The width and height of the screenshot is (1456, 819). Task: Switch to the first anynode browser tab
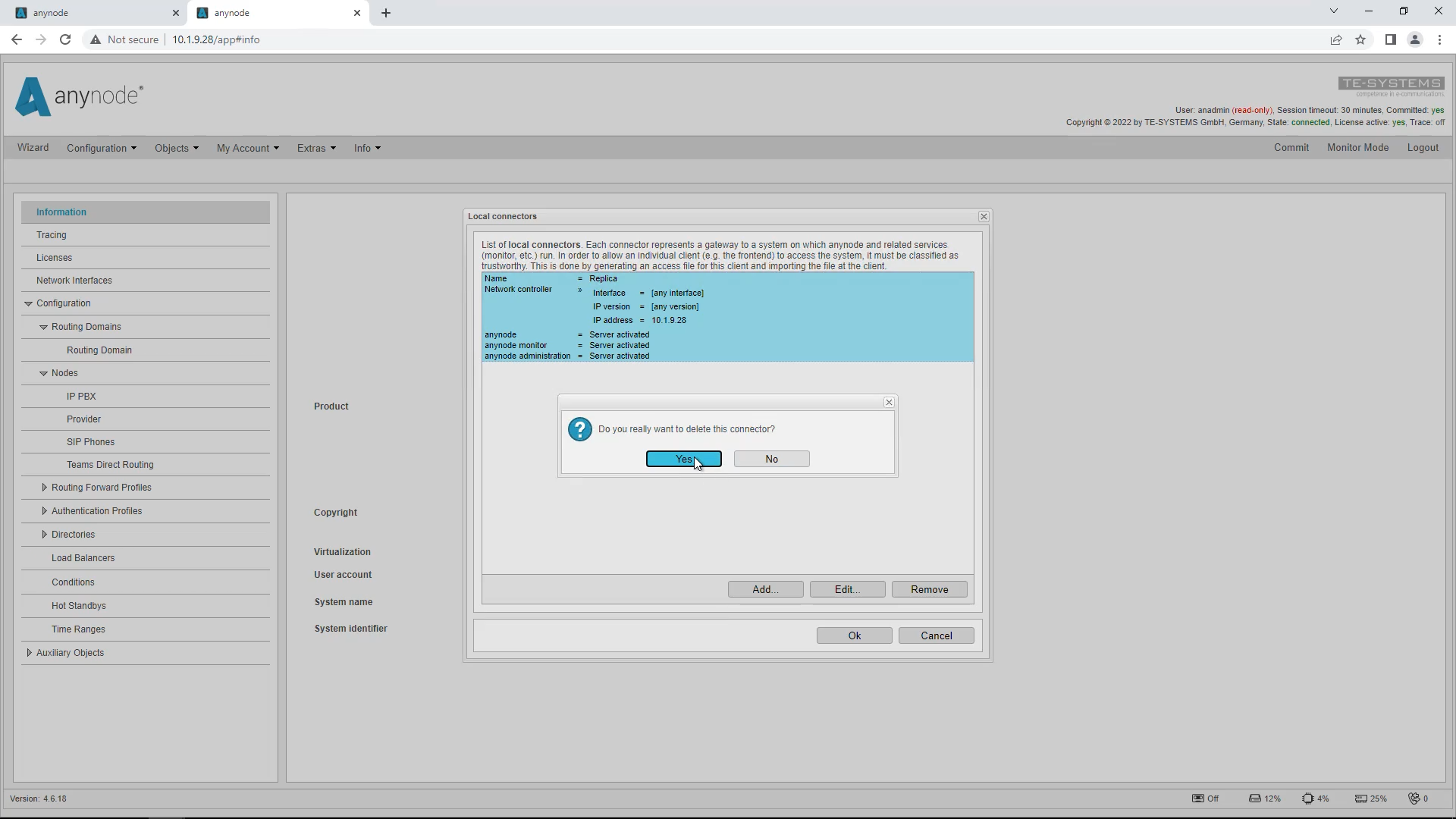(95, 13)
